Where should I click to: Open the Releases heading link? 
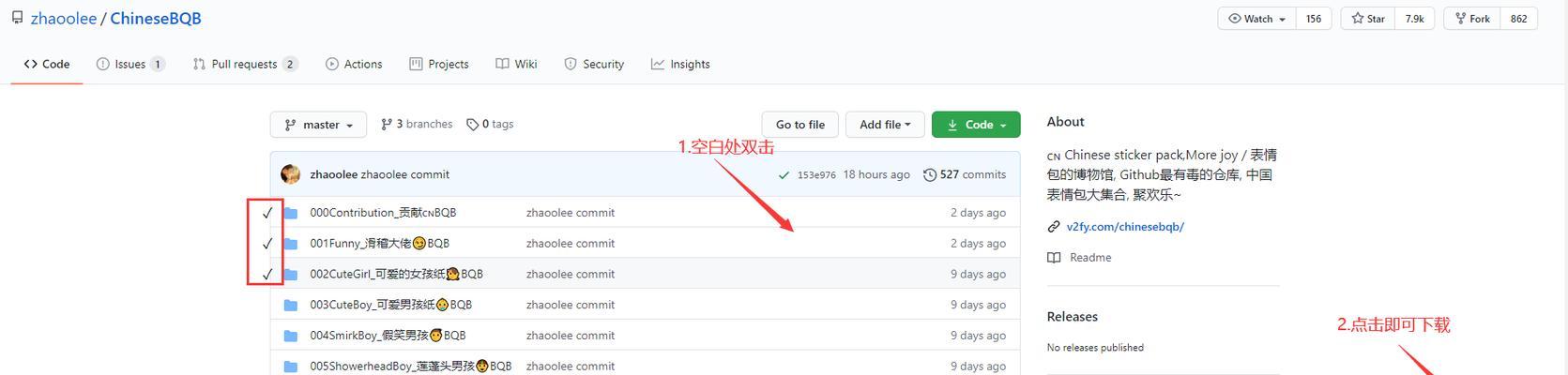(x=1073, y=317)
